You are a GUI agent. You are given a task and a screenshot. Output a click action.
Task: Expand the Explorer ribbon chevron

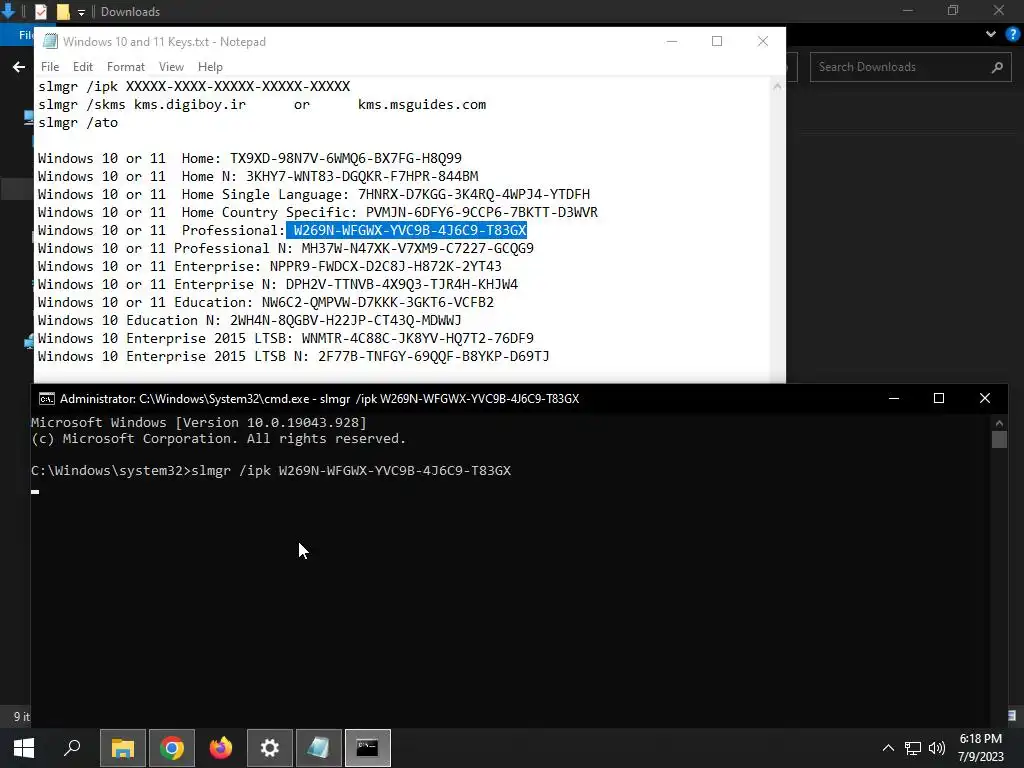coord(991,34)
